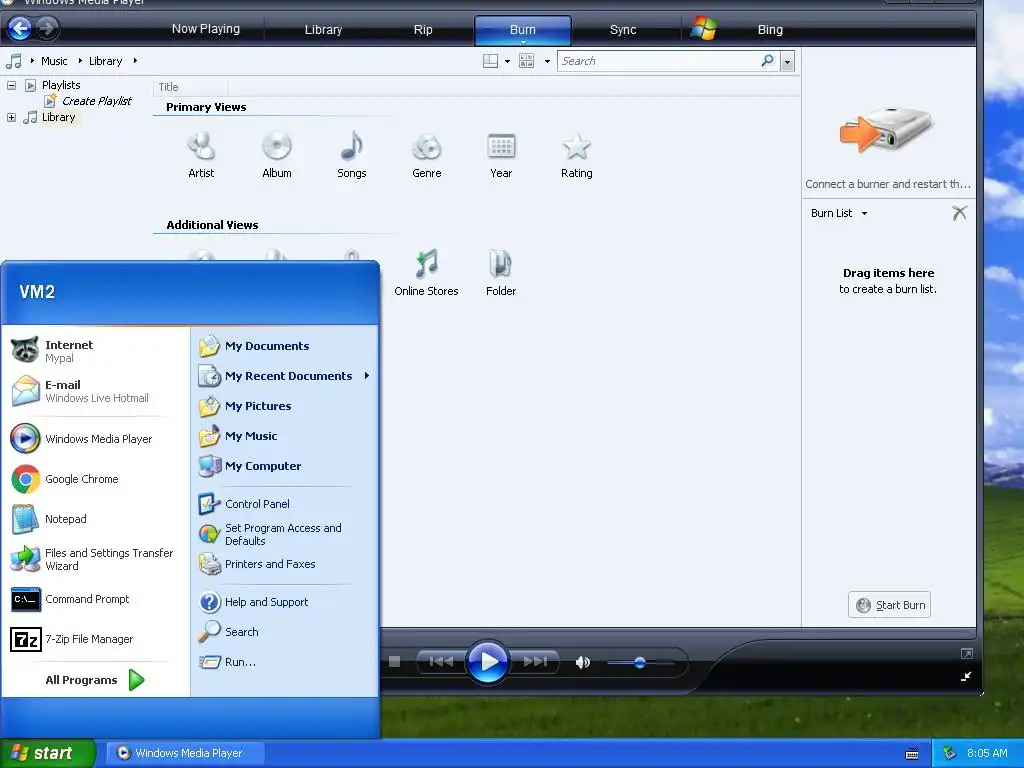Clear the burn list pane
The height and width of the screenshot is (768, 1024).
click(959, 213)
